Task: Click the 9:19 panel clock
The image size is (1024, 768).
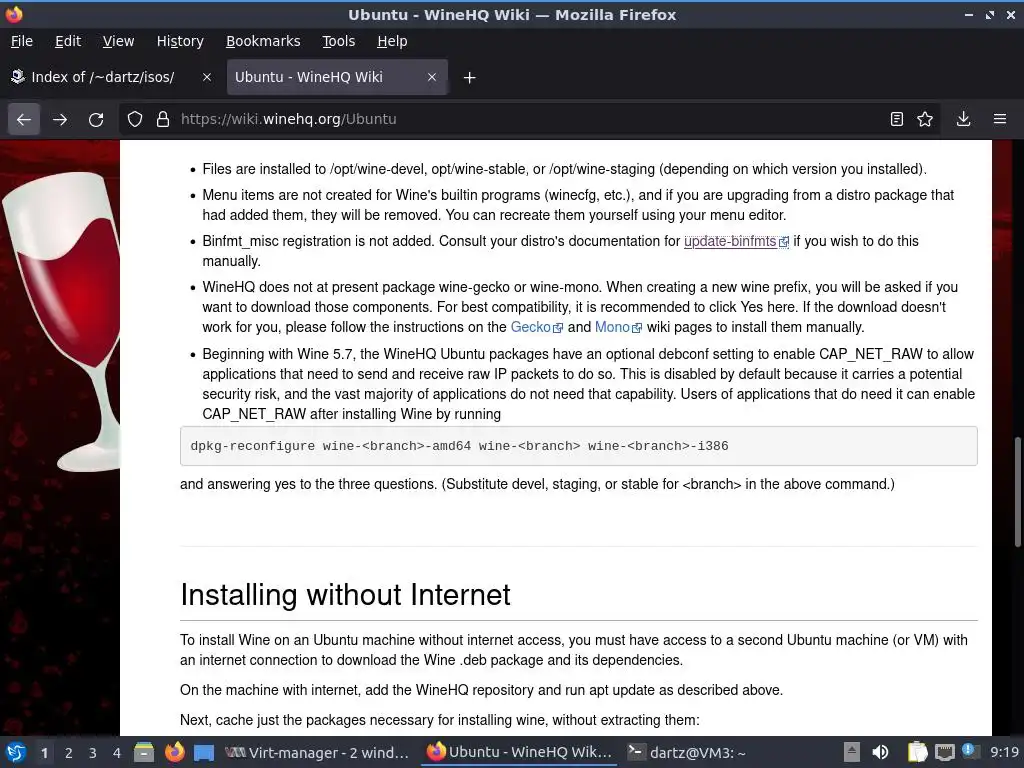Action: pyautogui.click(x=1004, y=752)
